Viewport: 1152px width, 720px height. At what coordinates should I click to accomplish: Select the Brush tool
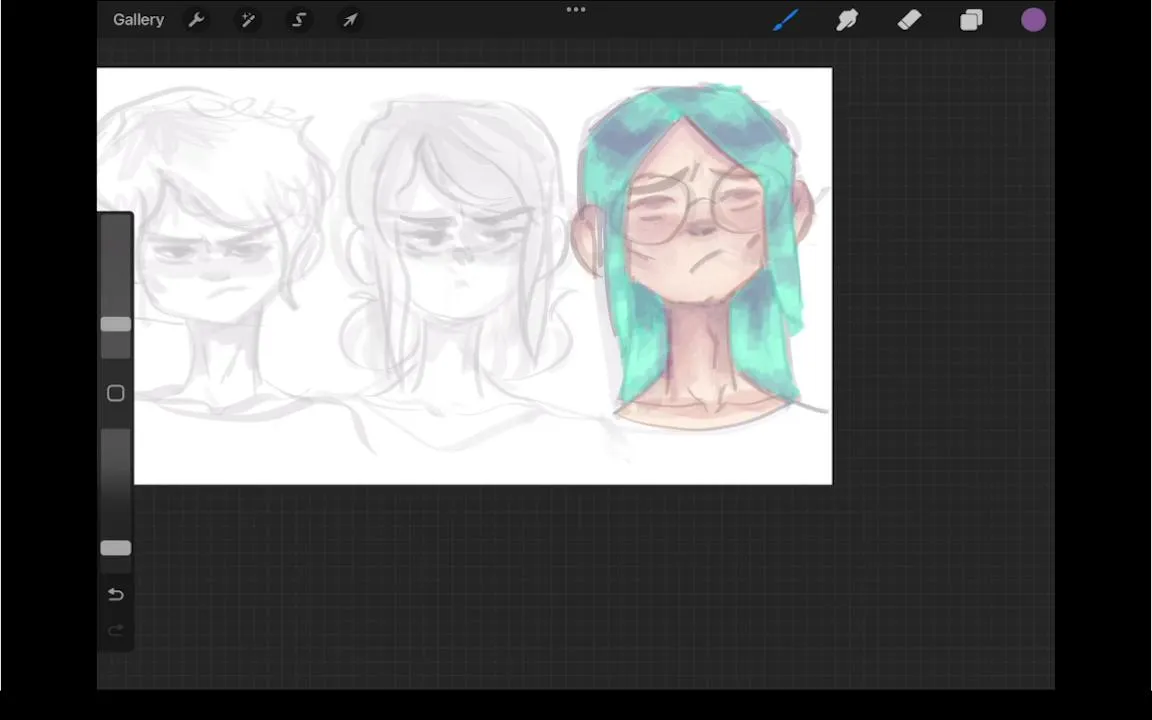click(785, 20)
